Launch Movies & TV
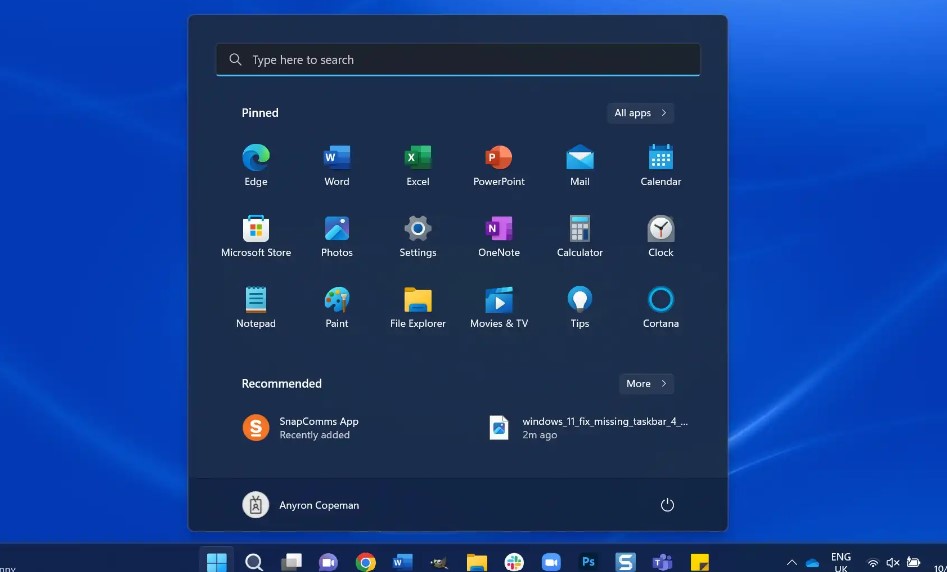 pos(498,307)
